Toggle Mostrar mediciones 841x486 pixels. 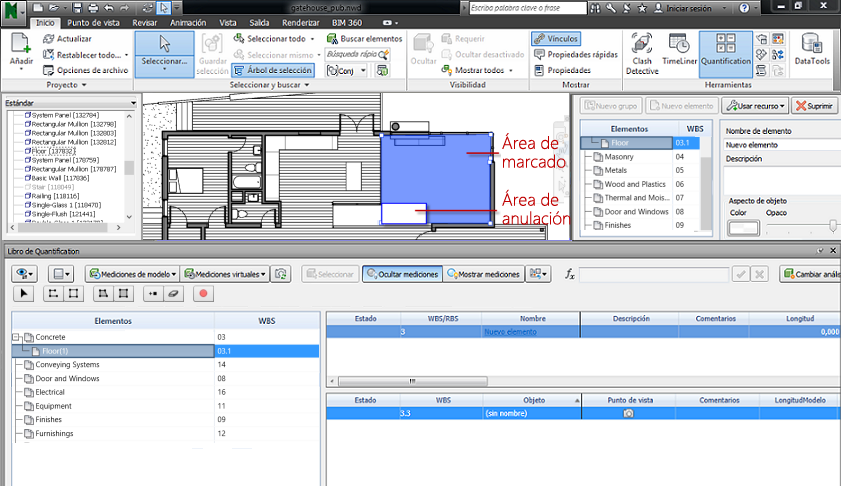tap(483, 274)
